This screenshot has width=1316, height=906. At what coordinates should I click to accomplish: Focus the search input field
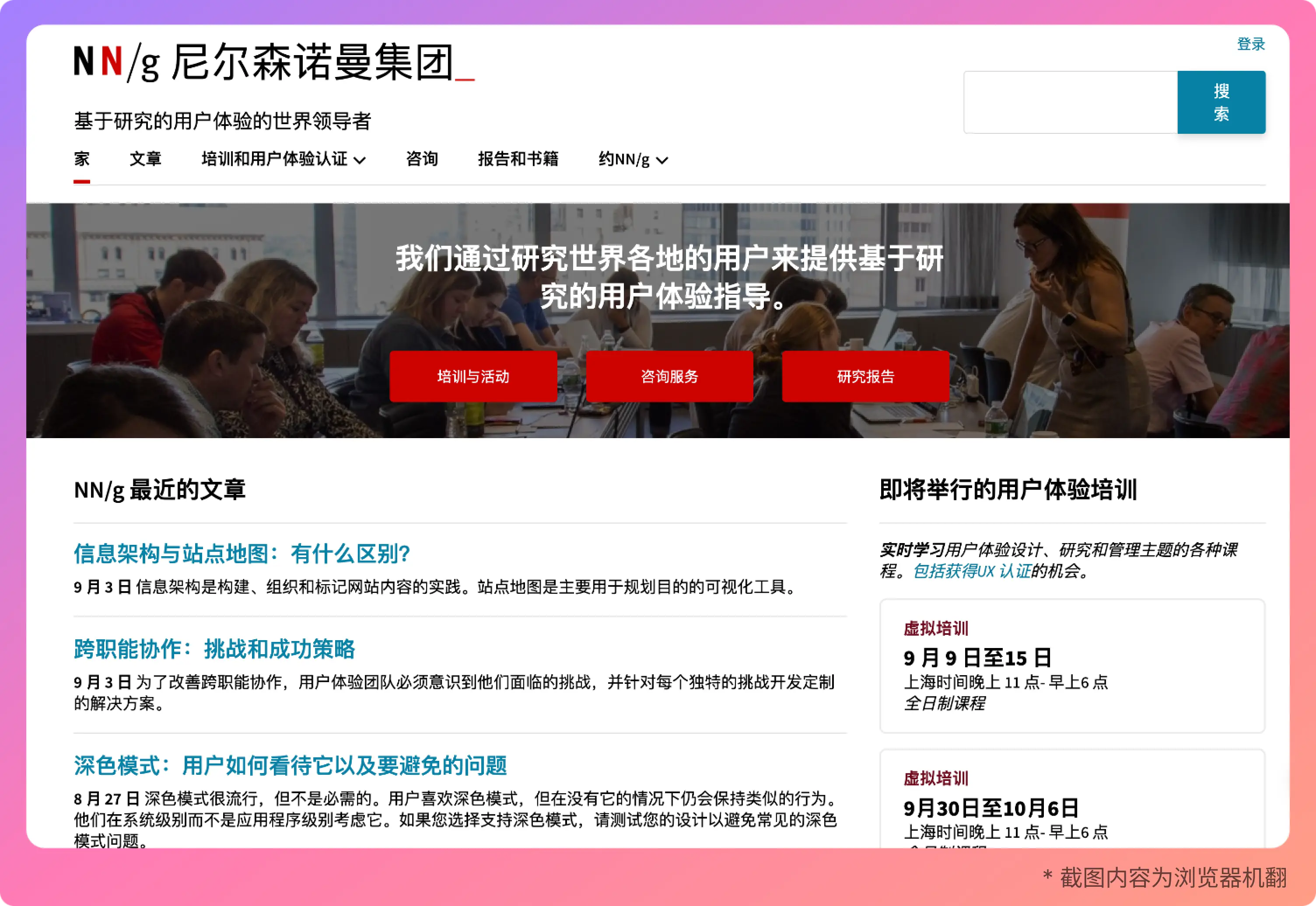pyautogui.click(x=1070, y=102)
